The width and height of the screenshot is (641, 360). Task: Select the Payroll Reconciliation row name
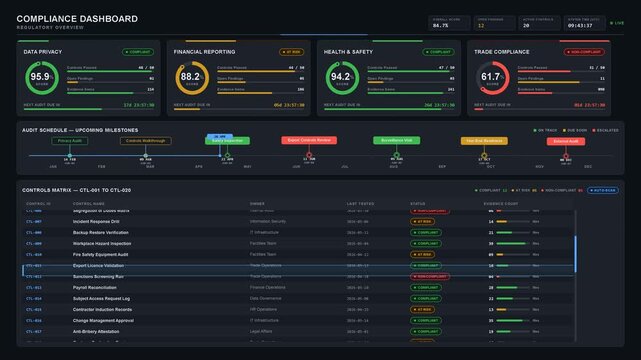tap(94, 288)
